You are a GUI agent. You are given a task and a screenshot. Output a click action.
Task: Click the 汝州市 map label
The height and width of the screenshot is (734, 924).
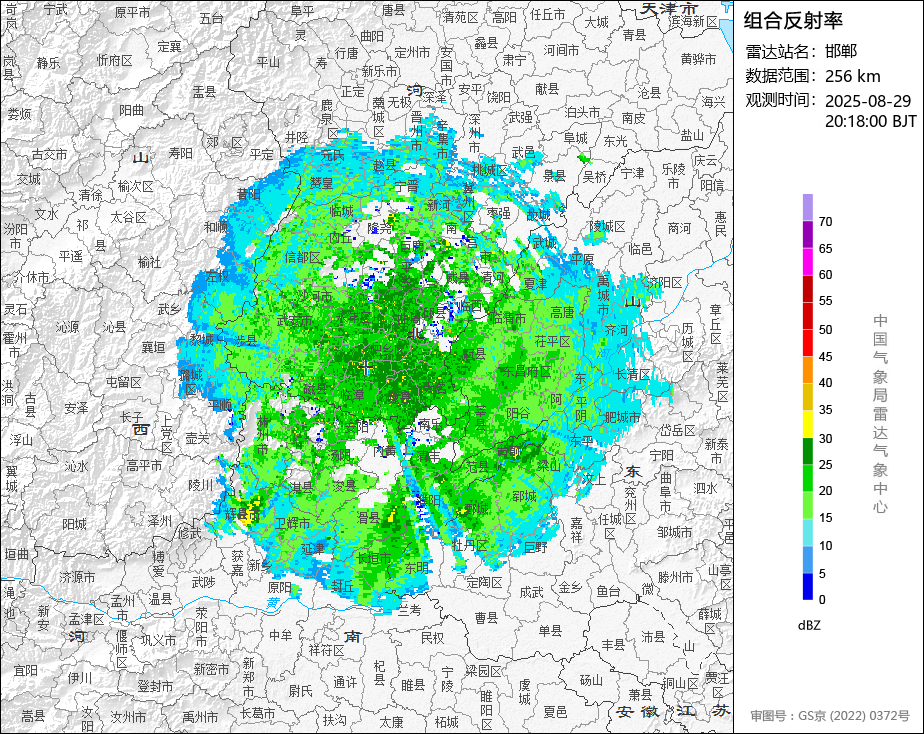coord(128,717)
